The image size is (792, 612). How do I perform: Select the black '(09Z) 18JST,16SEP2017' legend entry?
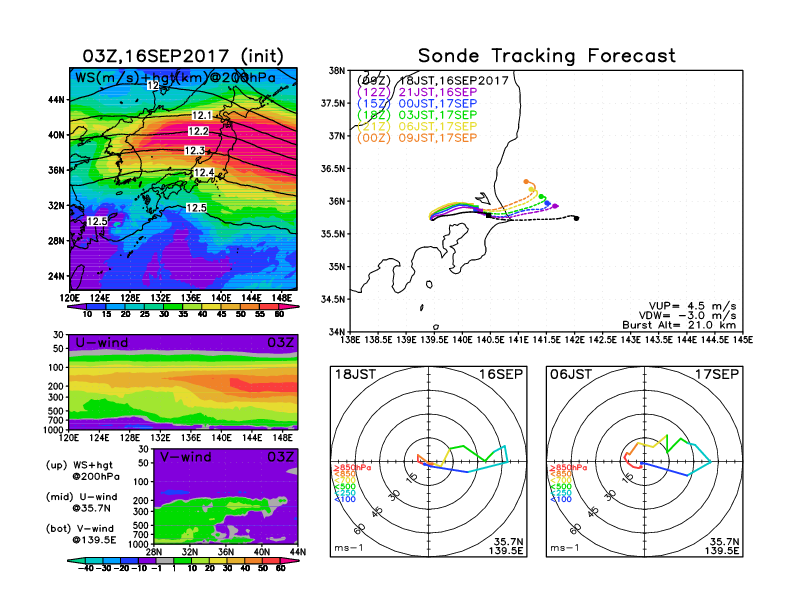432,81
